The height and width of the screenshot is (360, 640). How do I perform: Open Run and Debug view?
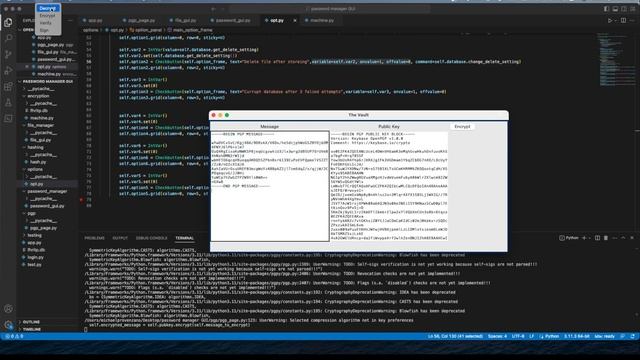point(8,71)
